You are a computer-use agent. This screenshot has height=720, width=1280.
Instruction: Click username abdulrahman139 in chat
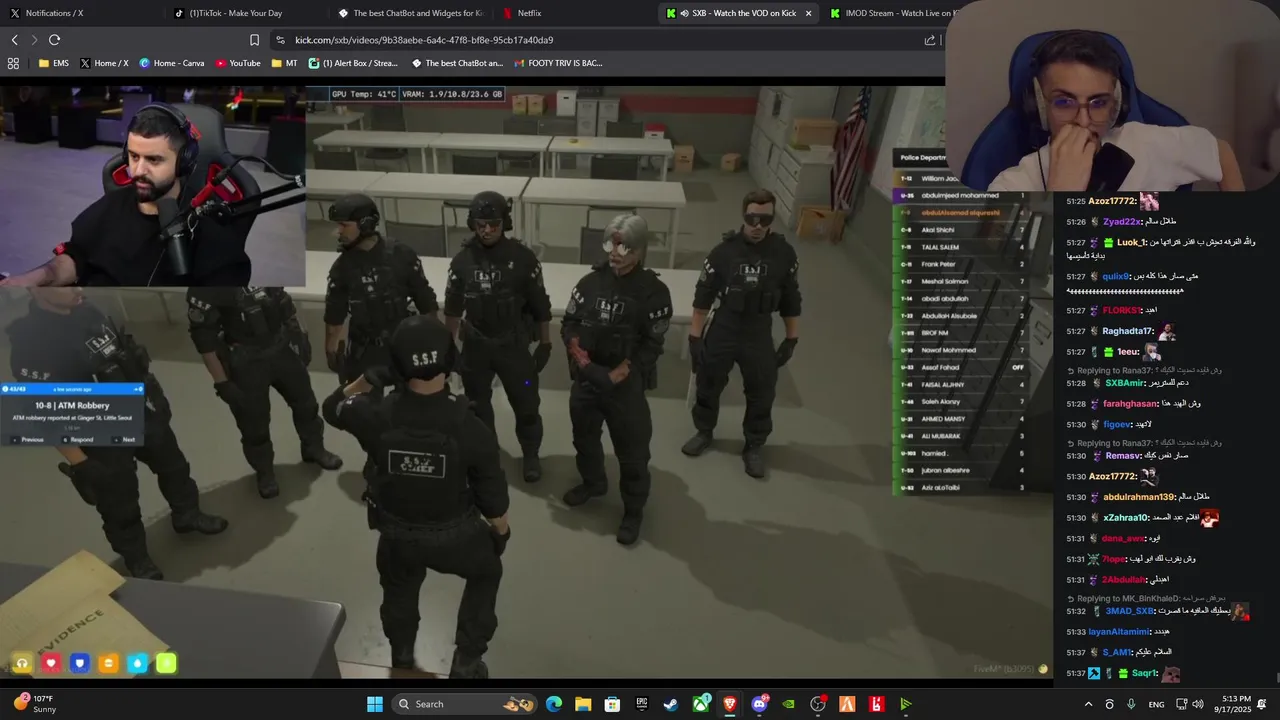[x=1139, y=497]
